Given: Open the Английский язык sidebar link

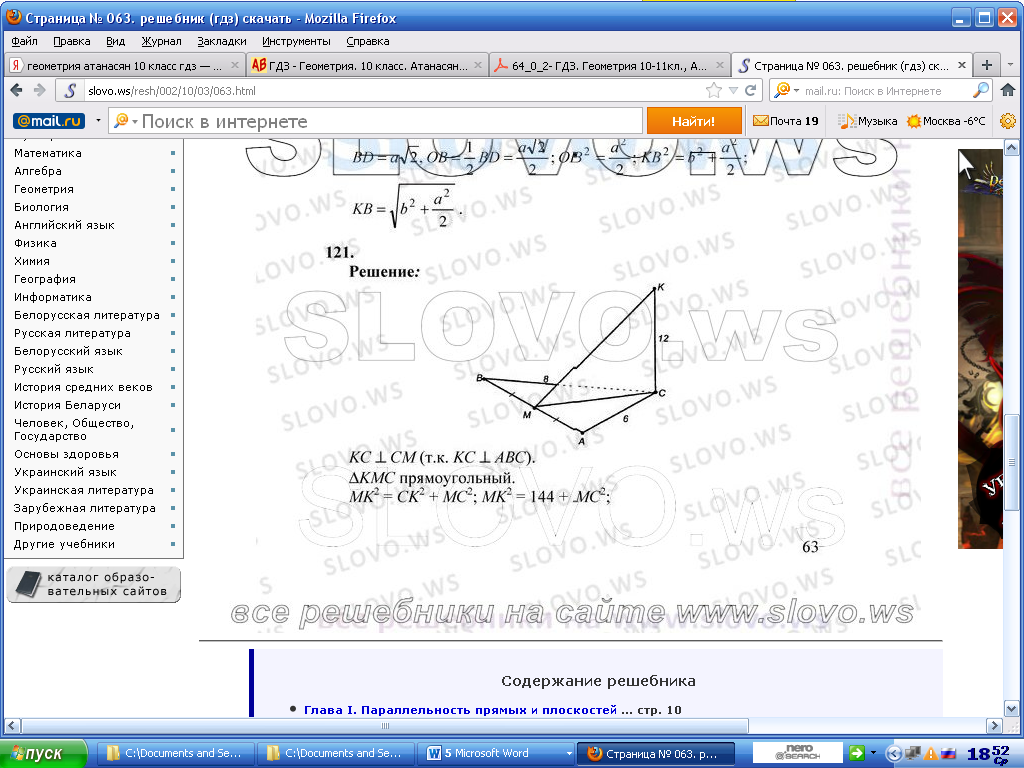Looking at the screenshot, I should pyautogui.click(x=64, y=225).
